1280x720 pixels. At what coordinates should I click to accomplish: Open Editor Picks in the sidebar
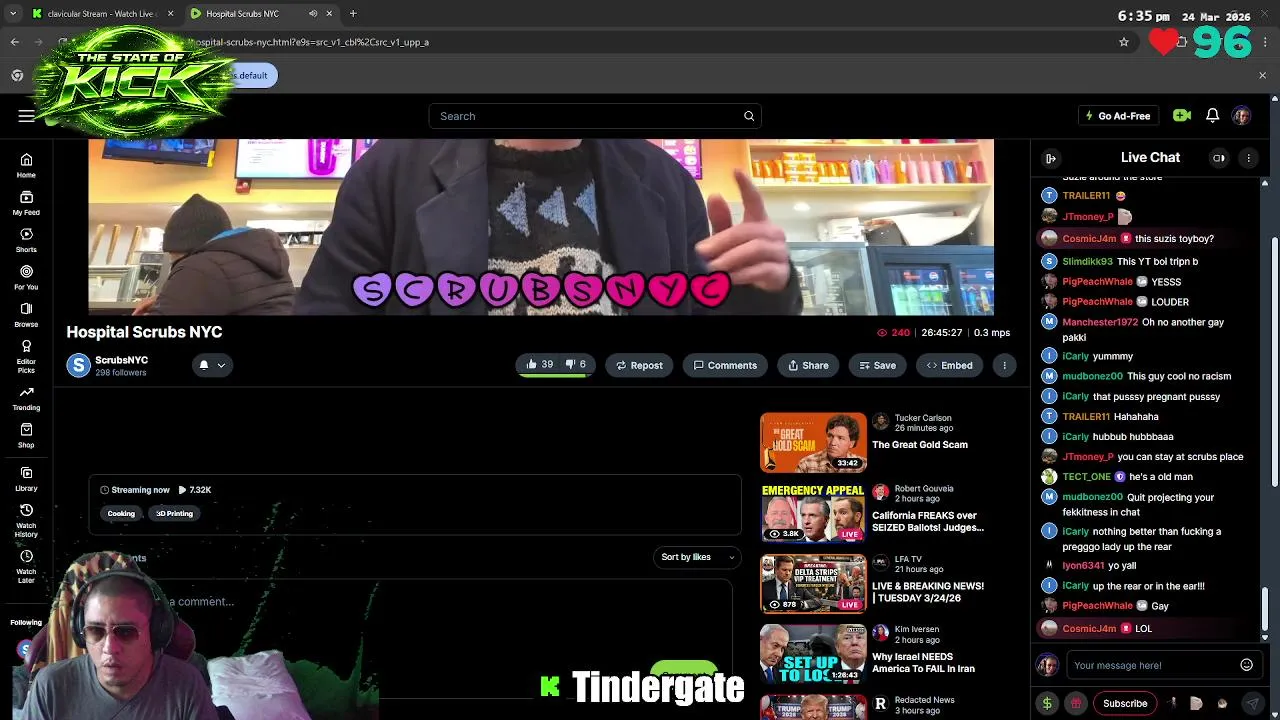[26, 355]
